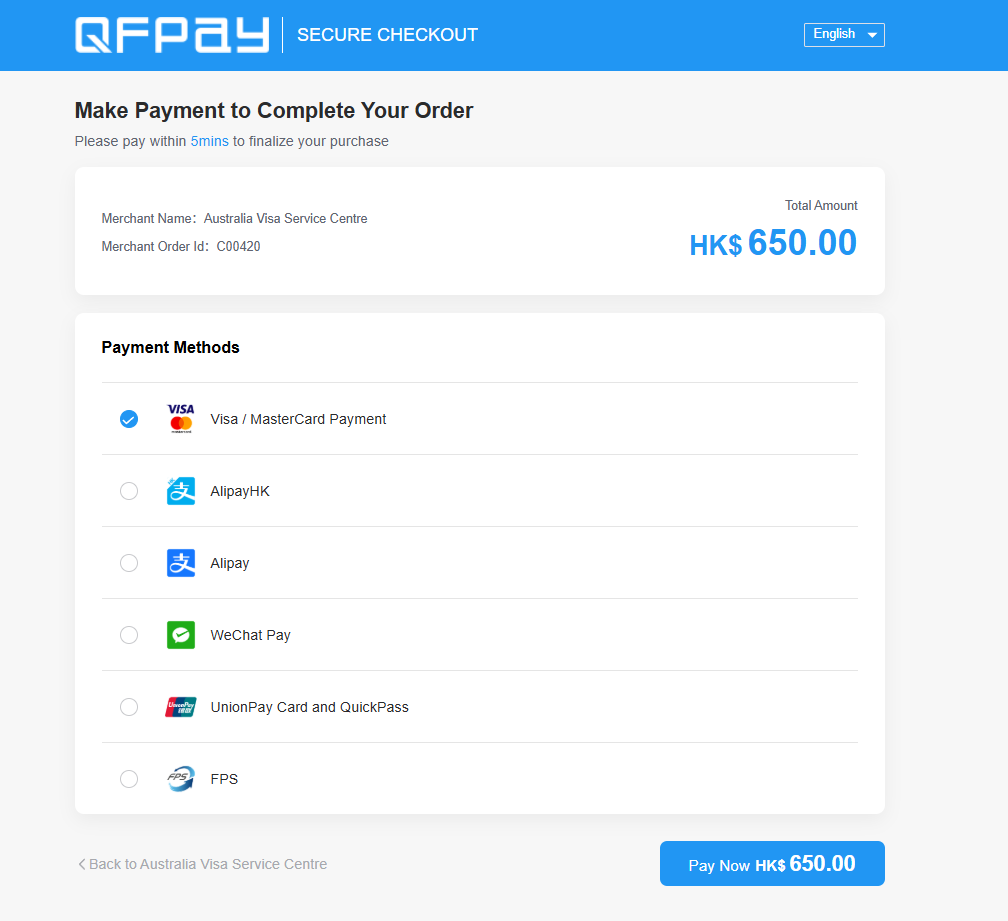Screen dimensions: 1008x921
Task: Click the AlipayHK logo icon
Action: click(181, 490)
